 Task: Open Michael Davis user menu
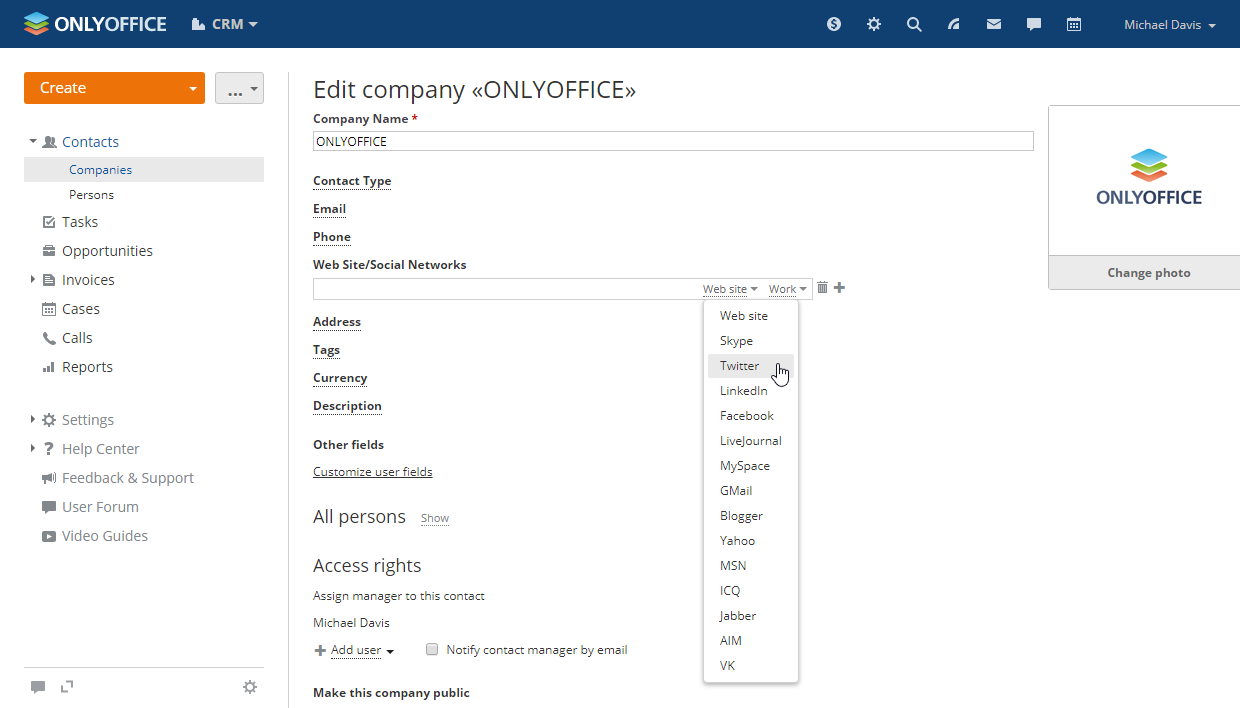pos(1170,25)
